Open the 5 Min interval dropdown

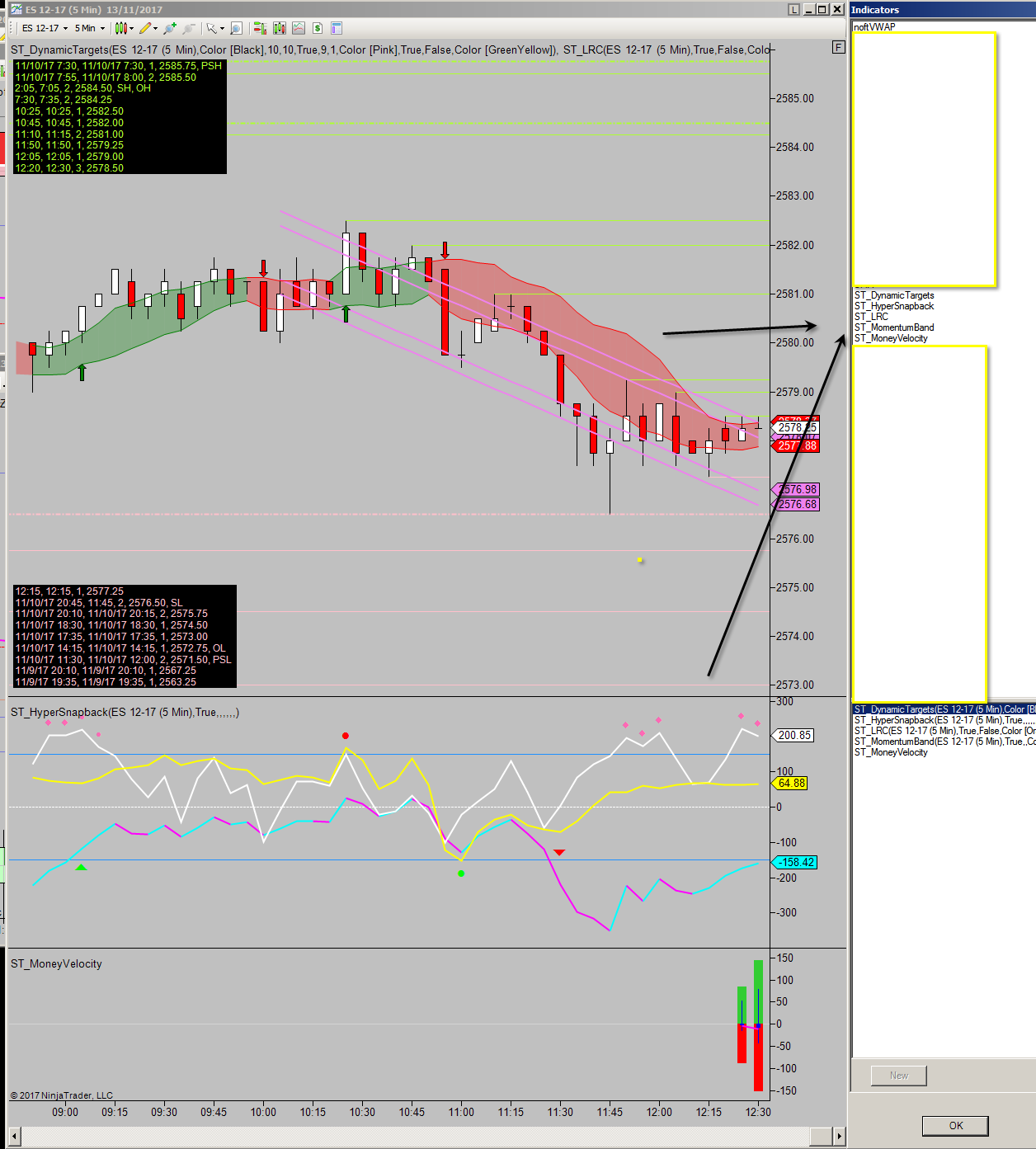pyautogui.click(x=90, y=28)
